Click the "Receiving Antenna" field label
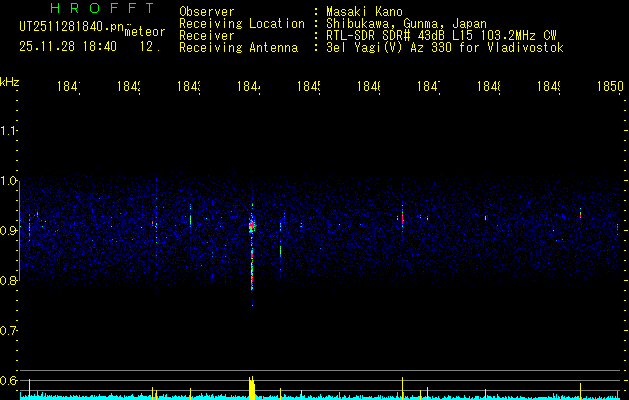Viewport: 629px width, 400px height. (x=239, y=48)
